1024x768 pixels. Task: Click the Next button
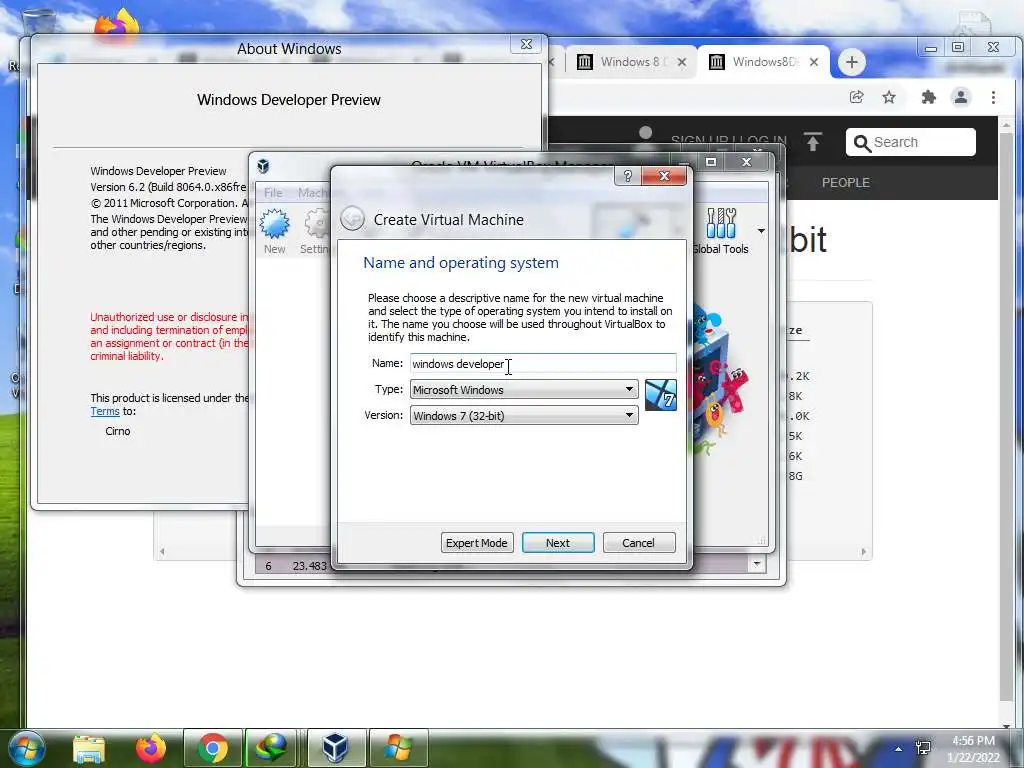558,543
